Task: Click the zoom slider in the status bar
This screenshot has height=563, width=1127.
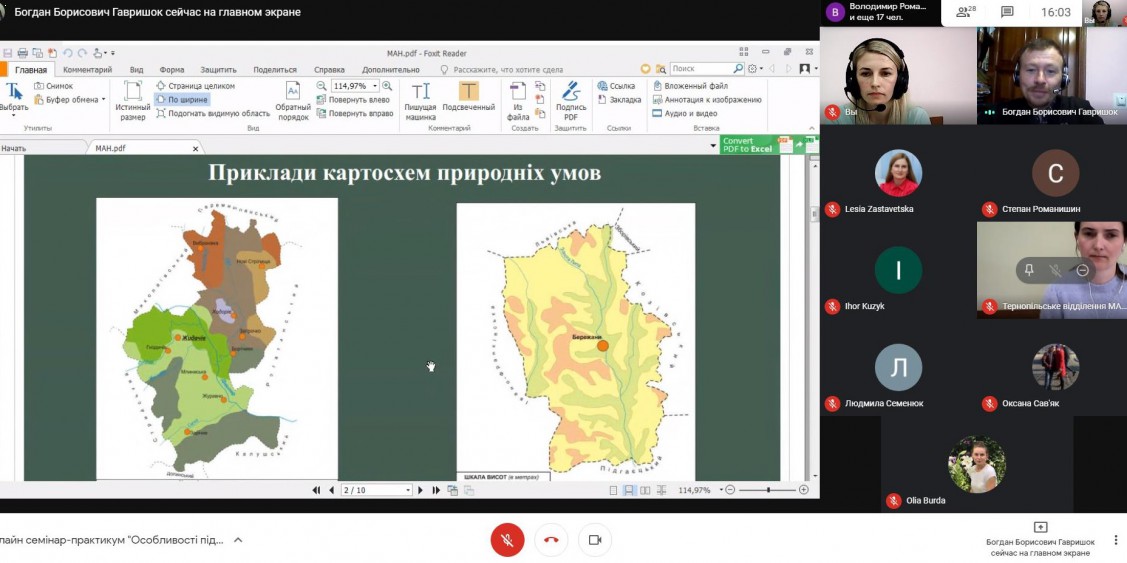Action: pyautogui.click(x=767, y=490)
